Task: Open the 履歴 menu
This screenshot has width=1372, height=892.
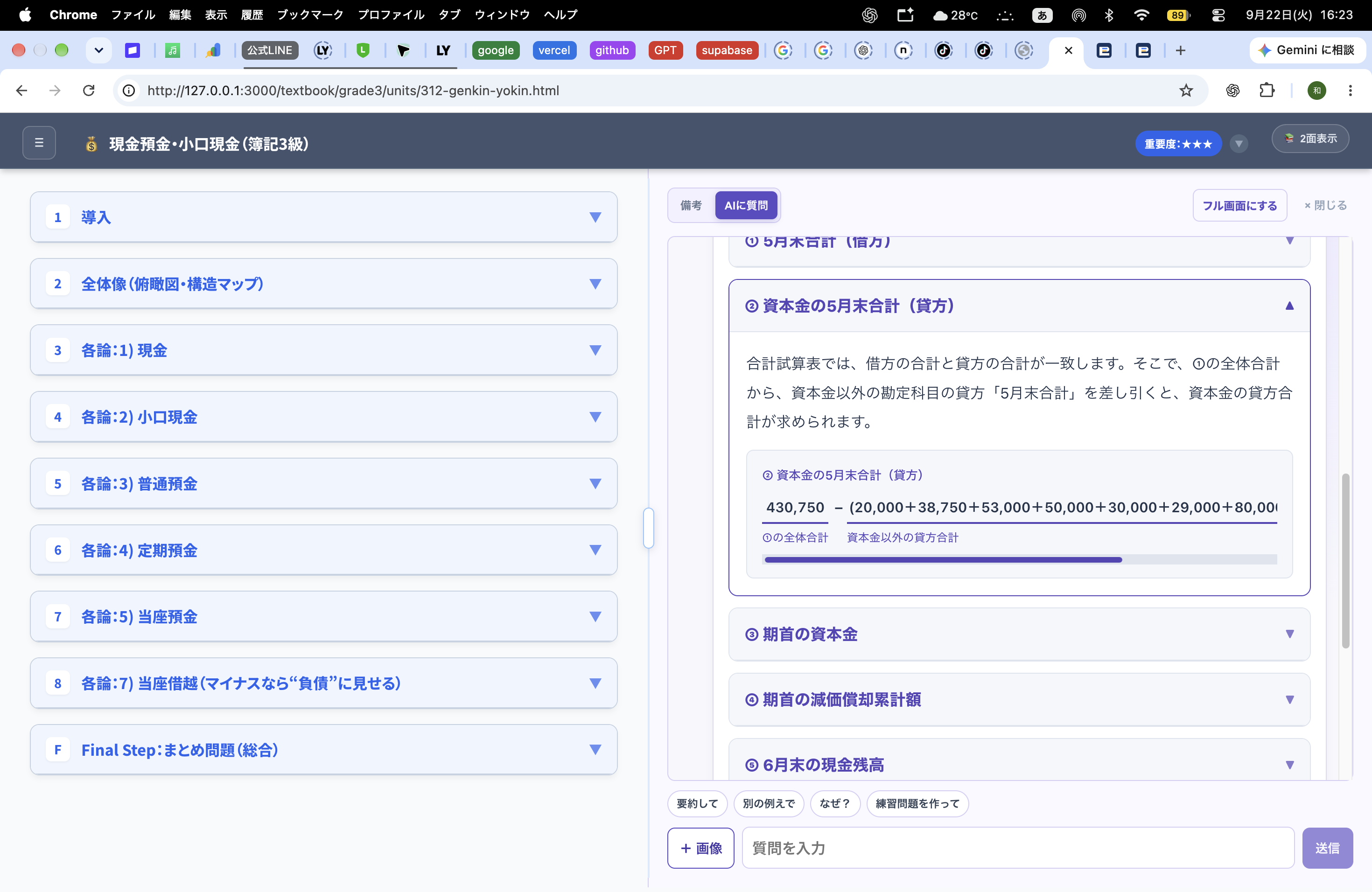Action: pyautogui.click(x=252, y=15)
